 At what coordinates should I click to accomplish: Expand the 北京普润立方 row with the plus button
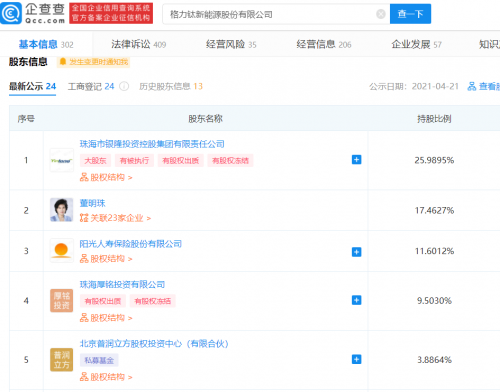[x=356, y=359]
